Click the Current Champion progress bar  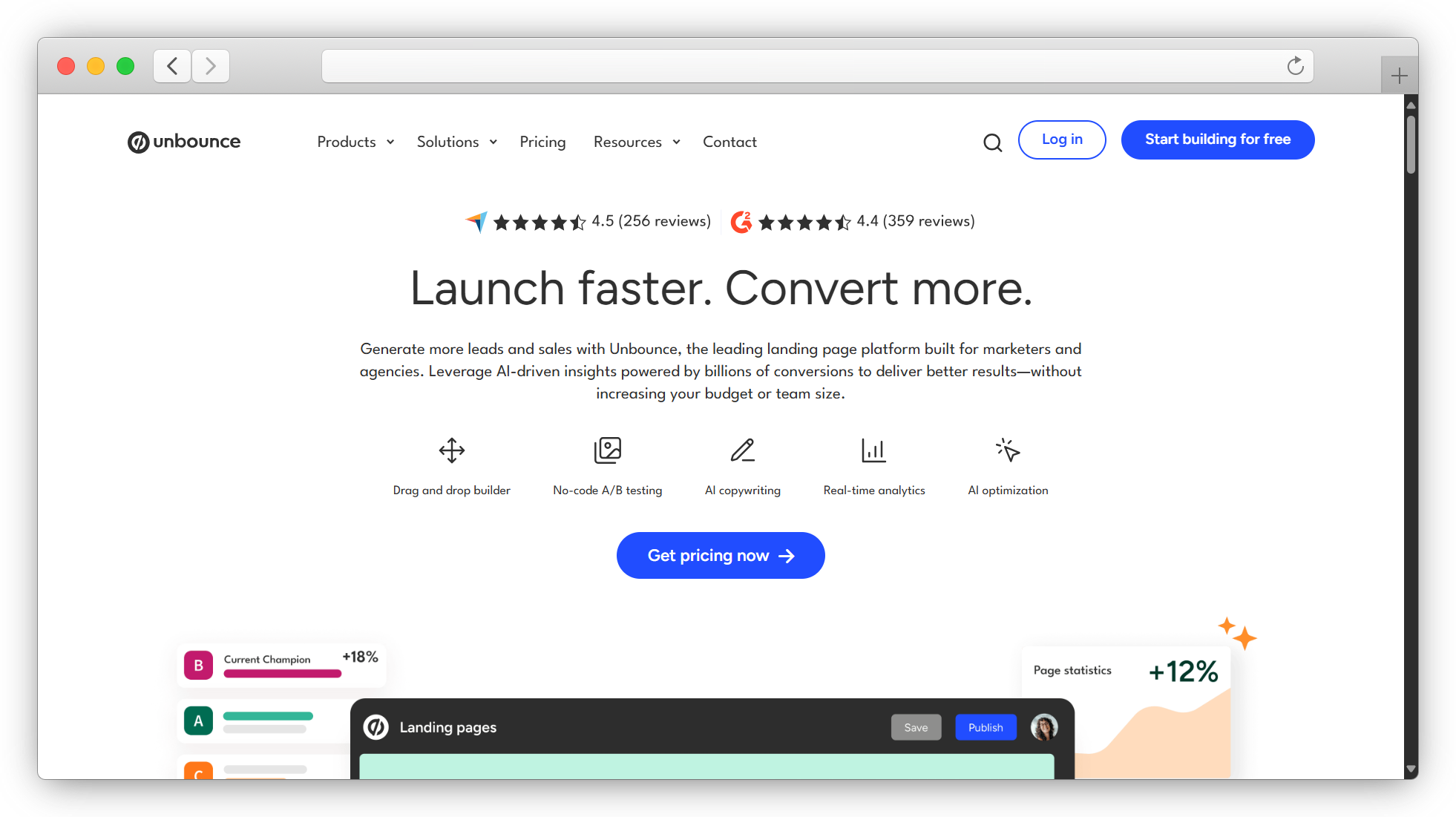click(x=282, y=674)
